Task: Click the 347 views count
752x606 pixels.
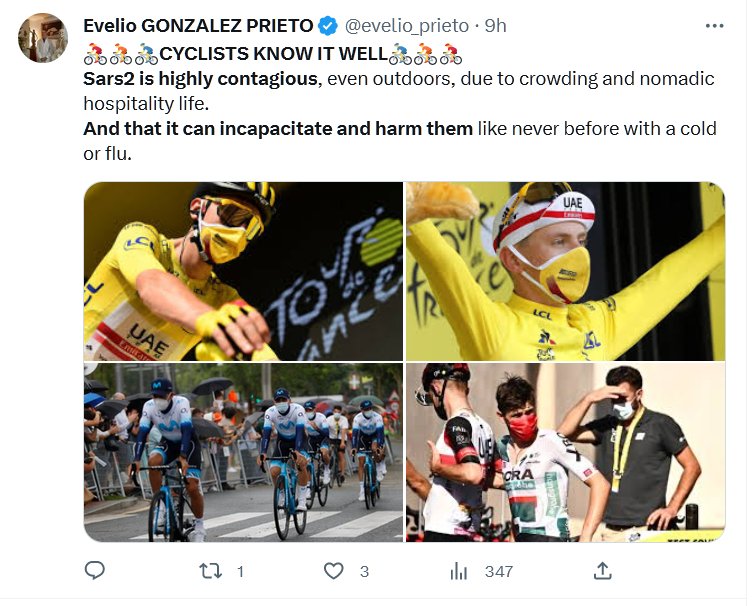Action: click(498, 572)
